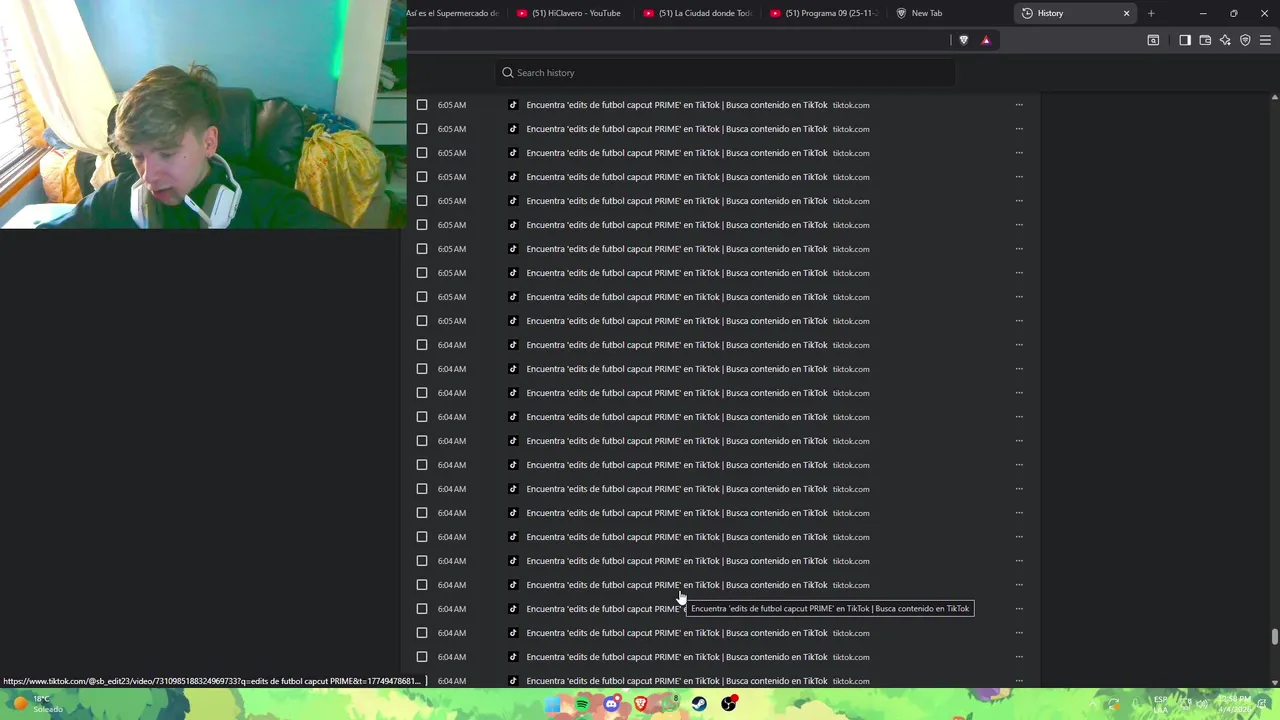Open Discord from the taskbar
The height and width of the screenshot is (720, 1280).
[x=611, y=704]
